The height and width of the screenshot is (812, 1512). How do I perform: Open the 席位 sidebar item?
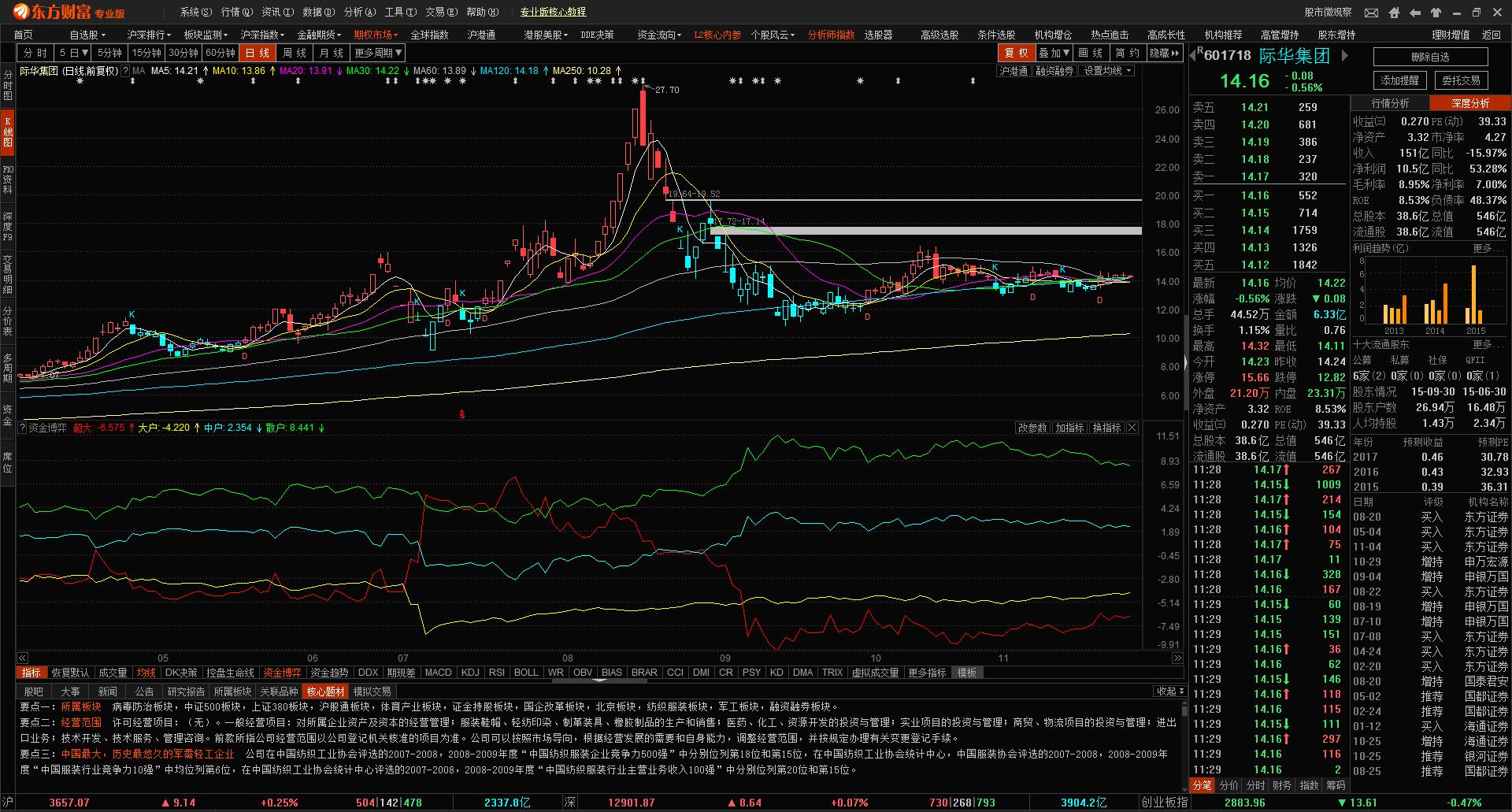tap(8, 462)
